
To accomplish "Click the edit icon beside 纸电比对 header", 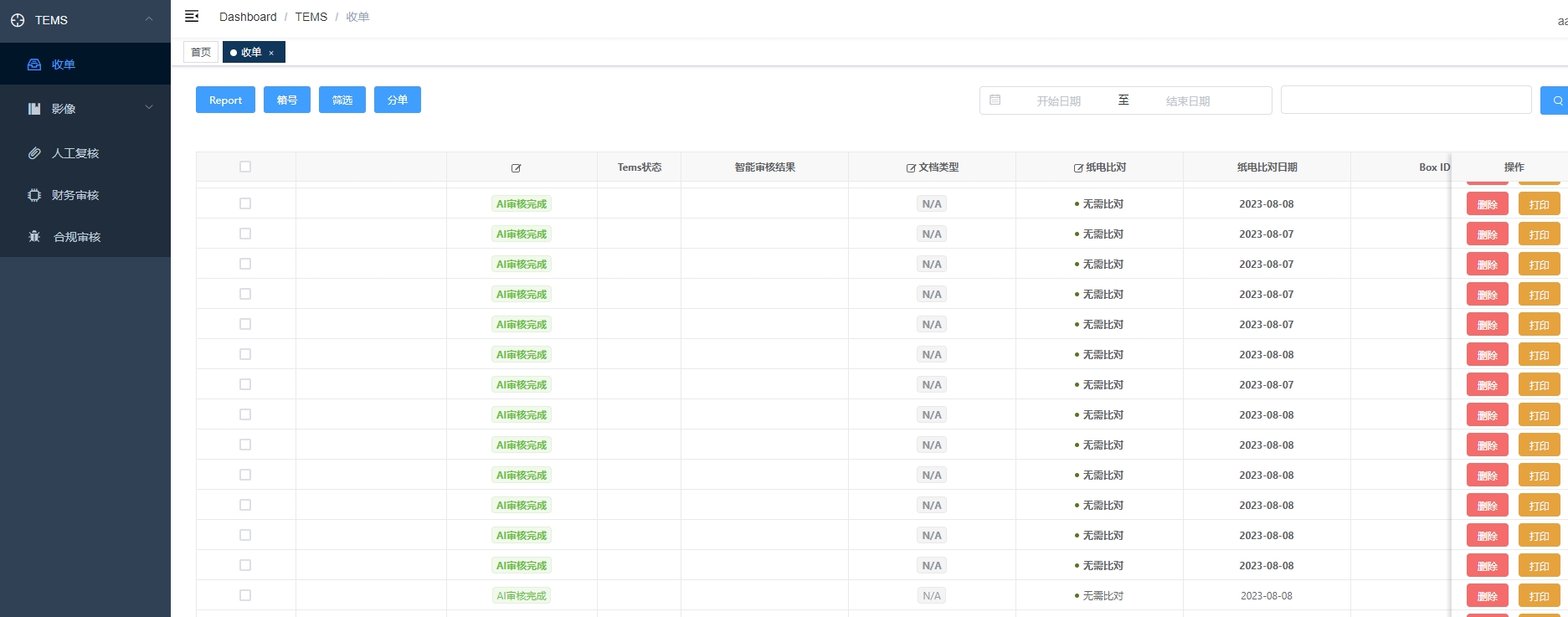I will (1078, 168).
